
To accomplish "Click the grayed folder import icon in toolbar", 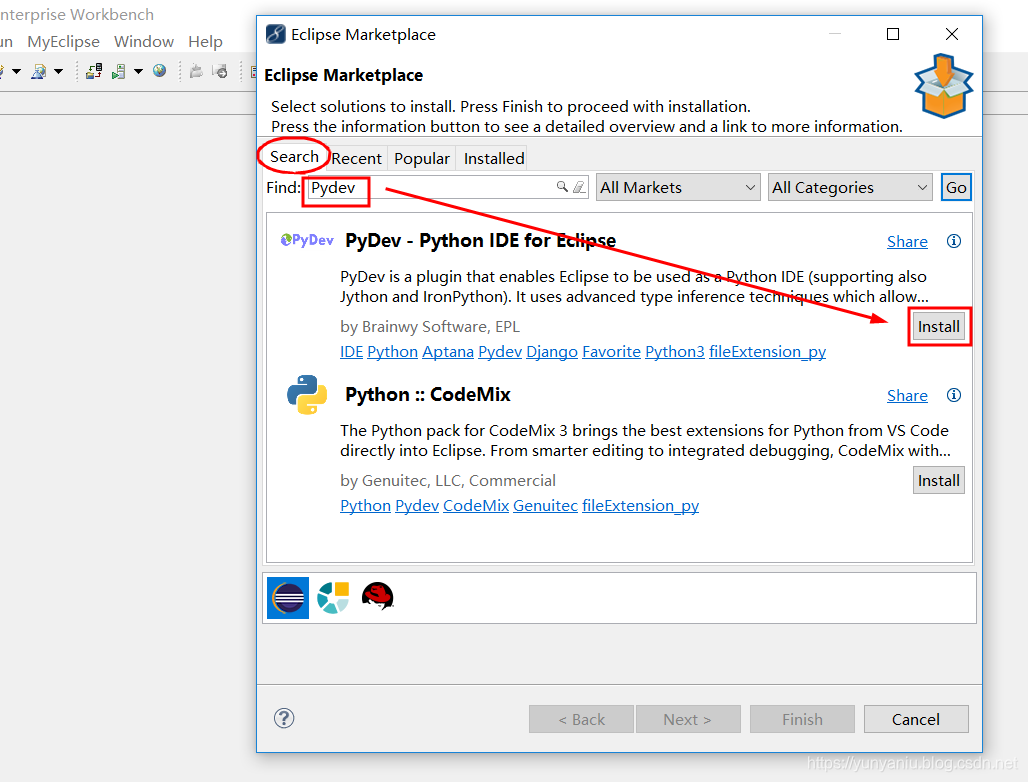I will point(195,71).
